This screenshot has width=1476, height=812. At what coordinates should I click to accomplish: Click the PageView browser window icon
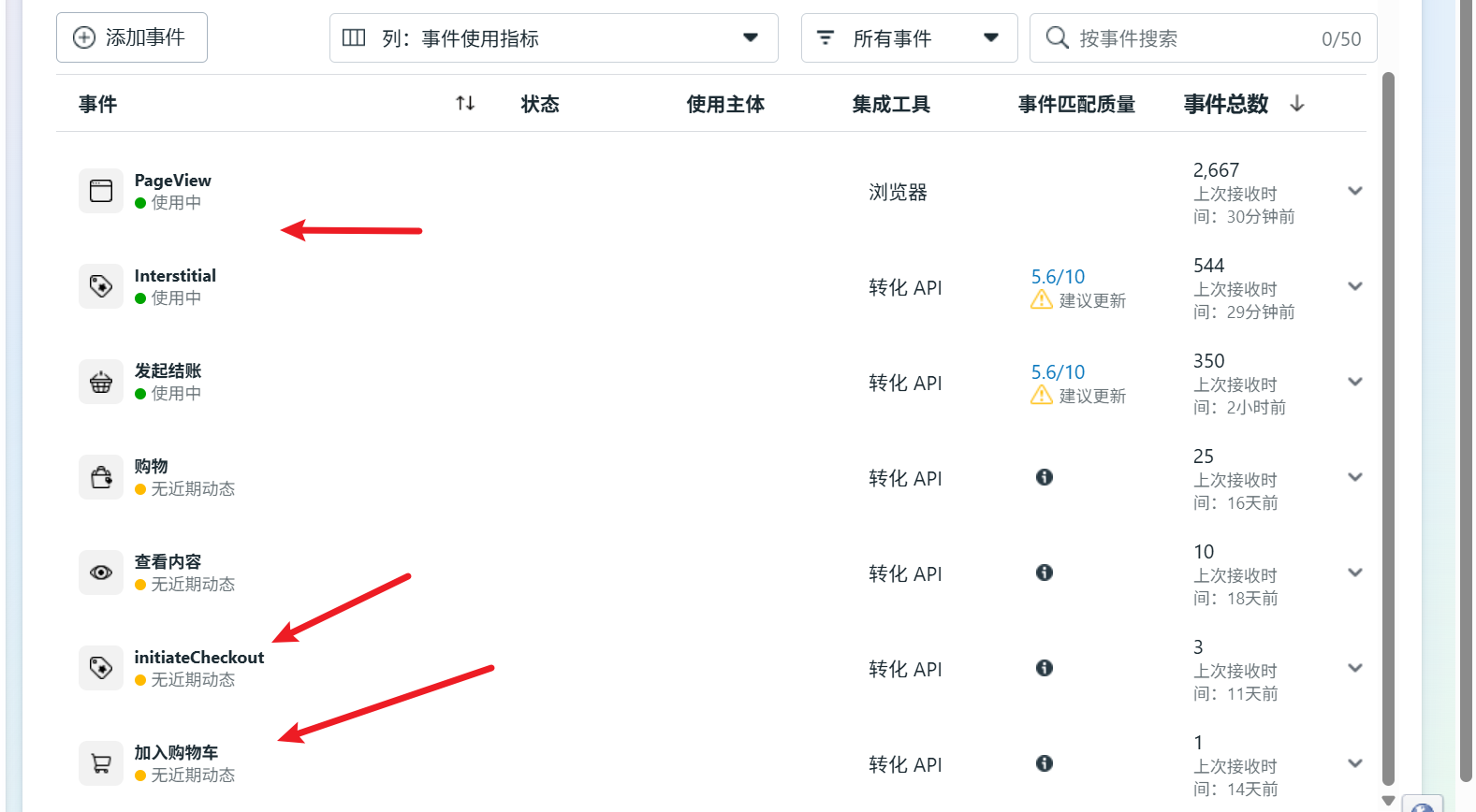click(x=101, y=191)
